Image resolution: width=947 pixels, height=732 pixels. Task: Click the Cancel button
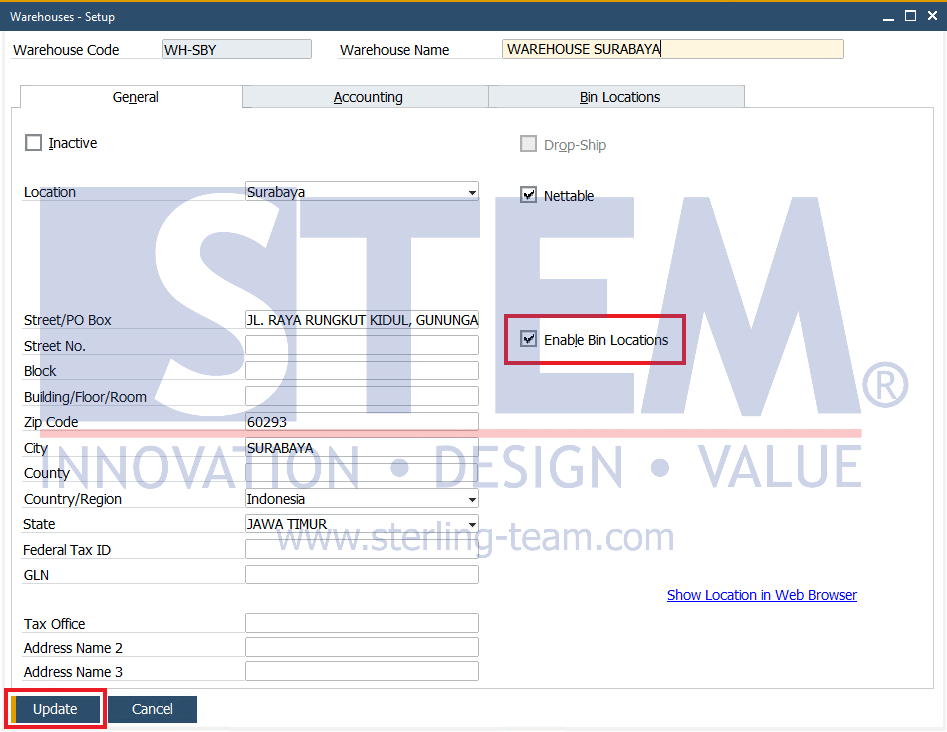[x=152, y=709]
